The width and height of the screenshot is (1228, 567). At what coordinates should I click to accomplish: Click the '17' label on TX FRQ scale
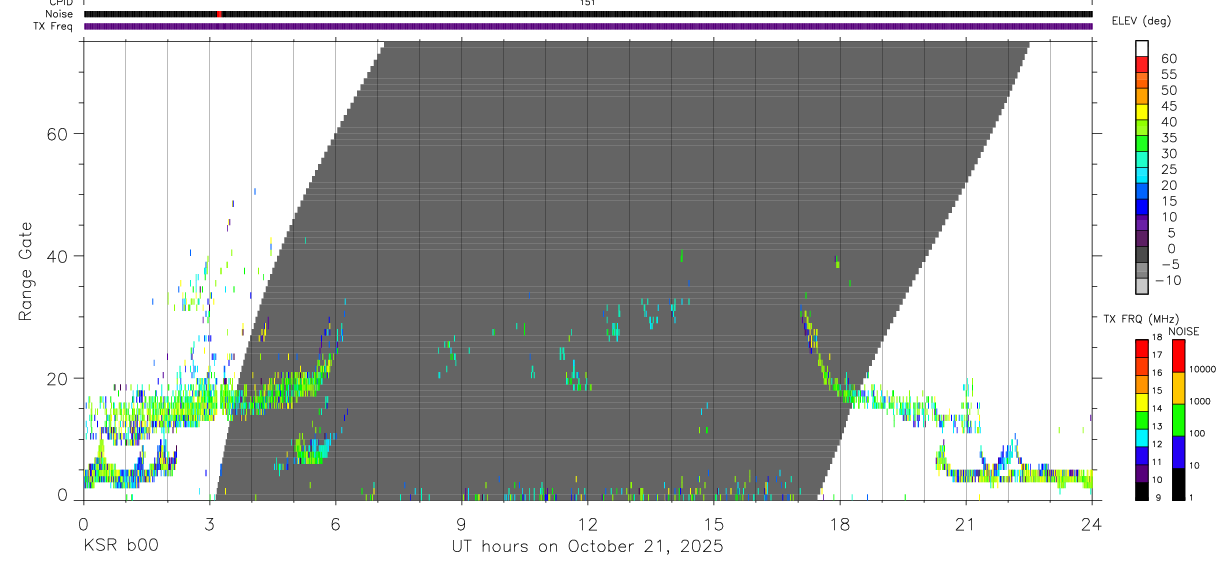(x=1157, y=355)
